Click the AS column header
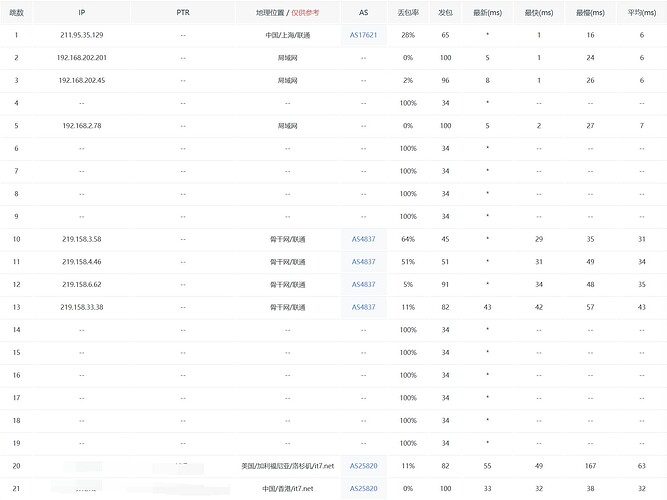This screenshot has height=500, width=667. [x=363, y=12]
